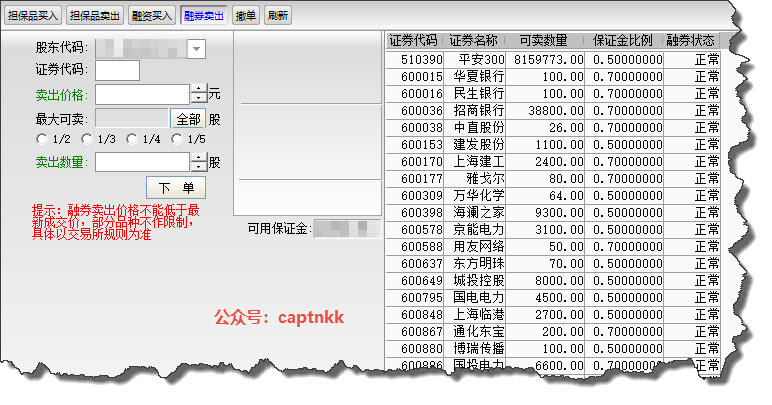Select the 东方明珠 row
This screenshot has width=772, height=405.
click(553, 264)
